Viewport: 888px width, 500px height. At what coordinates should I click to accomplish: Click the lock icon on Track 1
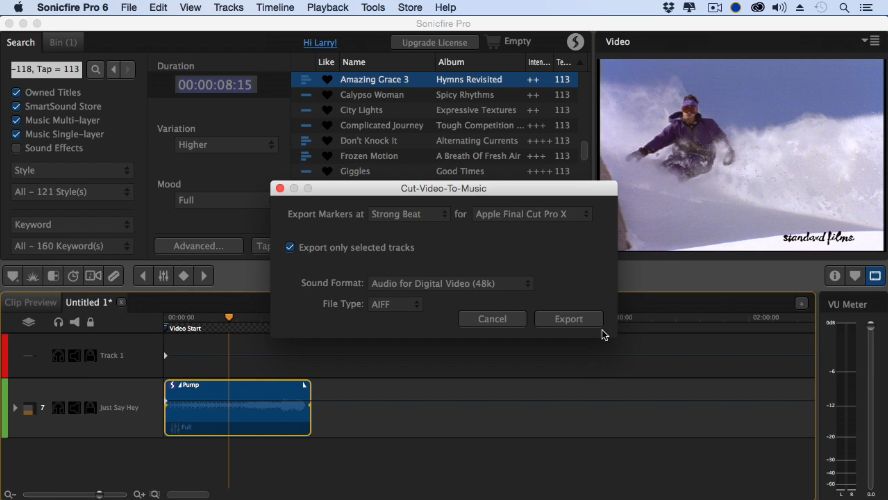(88, 355)
